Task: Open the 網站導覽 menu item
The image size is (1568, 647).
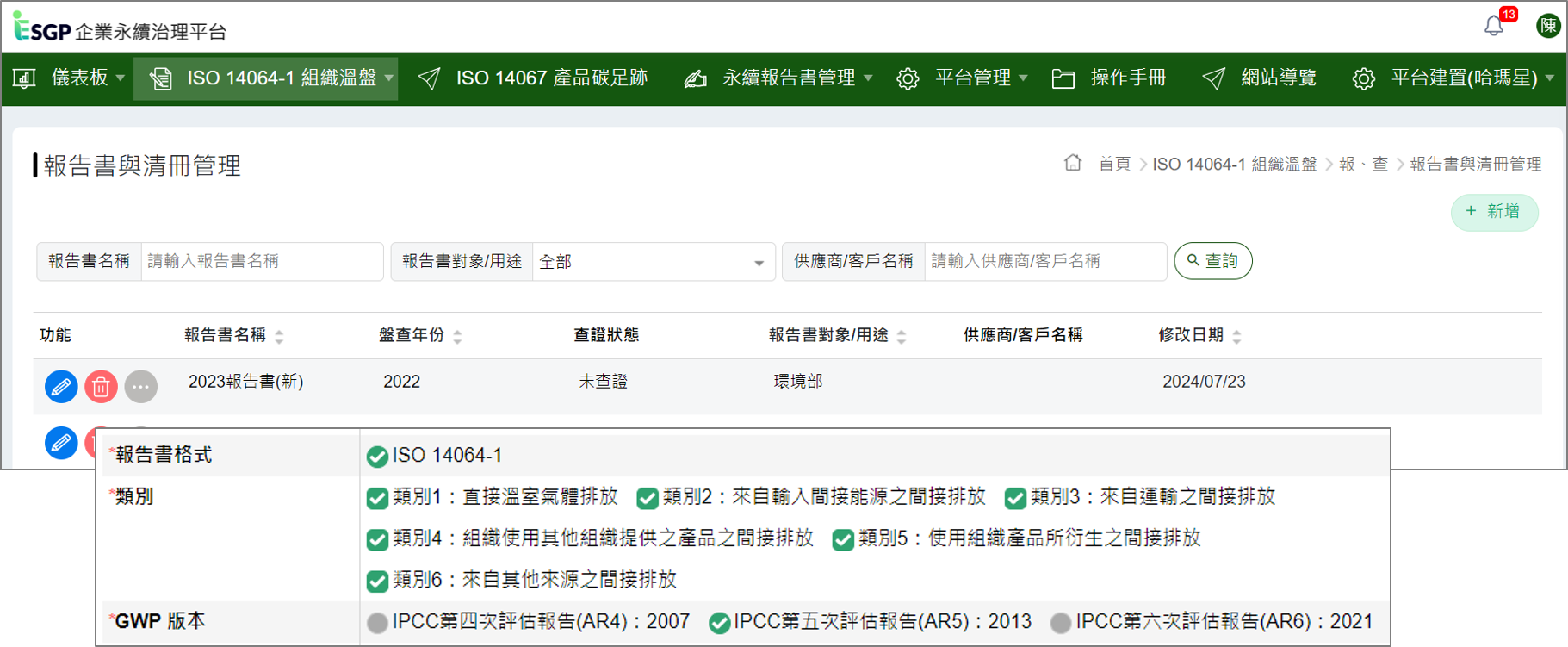Action: (1279, 78)
